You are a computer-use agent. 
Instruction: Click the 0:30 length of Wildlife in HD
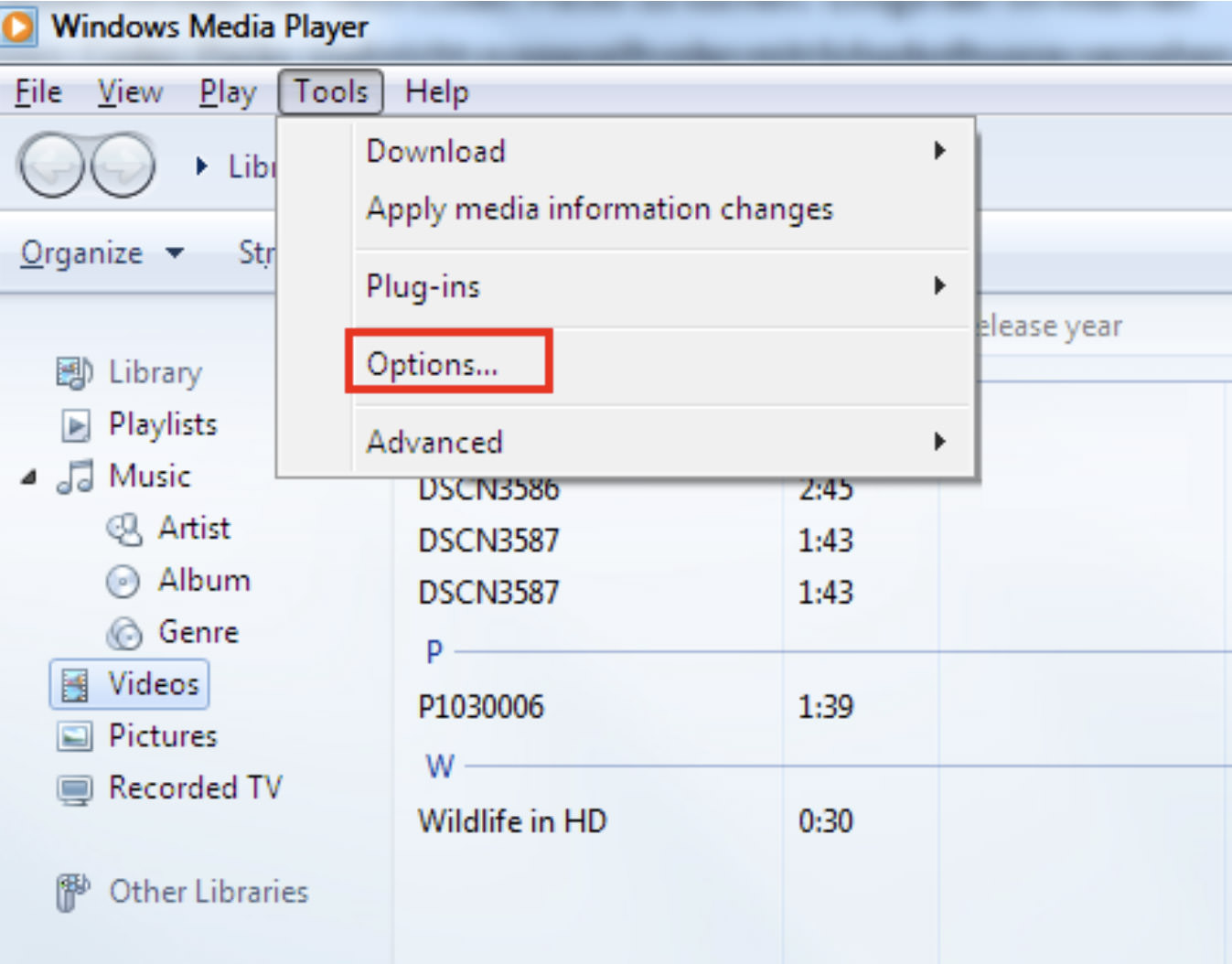pos(826,821)
